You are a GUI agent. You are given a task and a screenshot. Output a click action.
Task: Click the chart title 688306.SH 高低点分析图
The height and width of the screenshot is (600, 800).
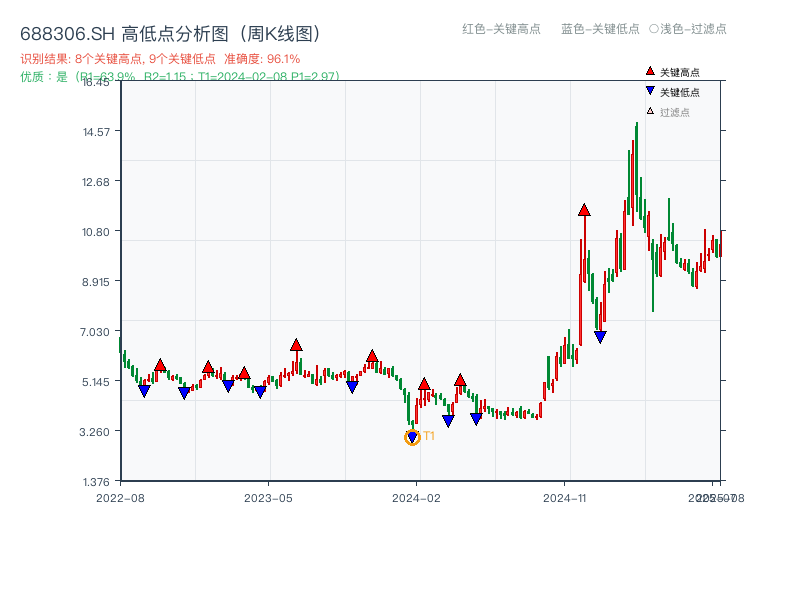170,31
